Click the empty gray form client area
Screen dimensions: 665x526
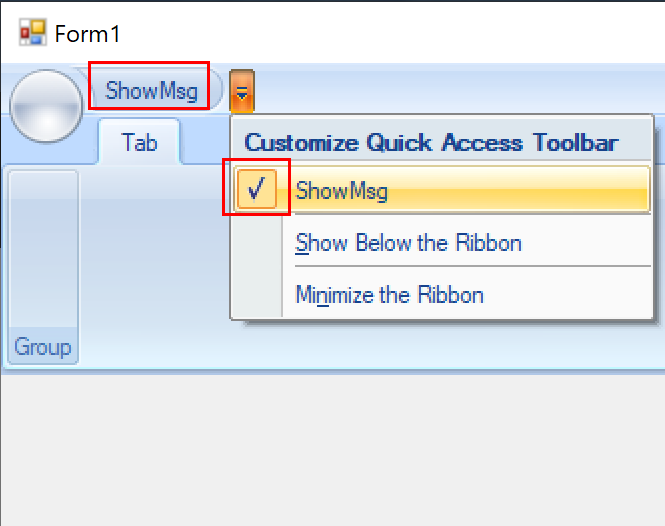coord(332,450)
